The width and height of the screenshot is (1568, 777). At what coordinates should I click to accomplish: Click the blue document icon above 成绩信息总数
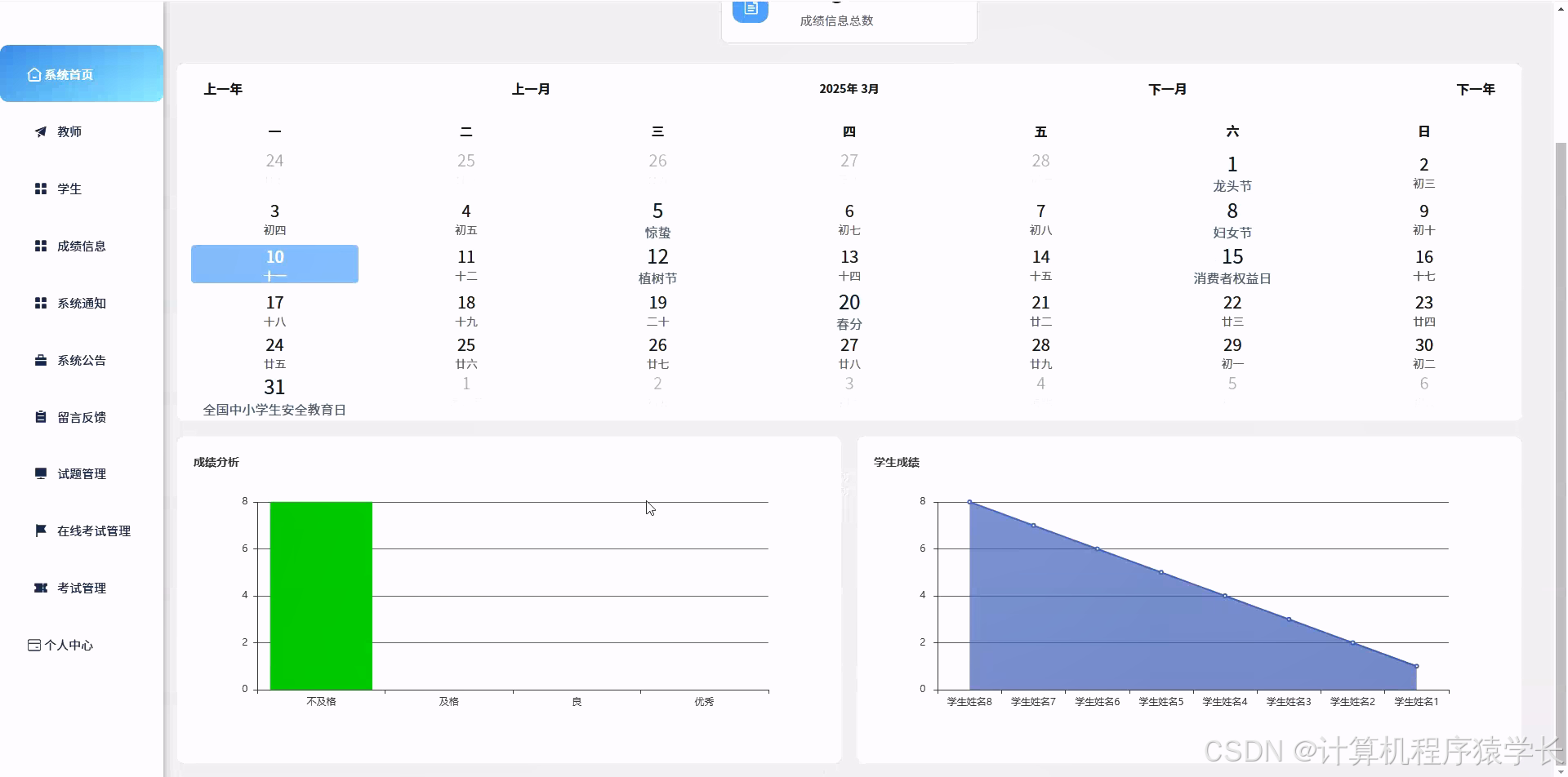coord(751,10)
